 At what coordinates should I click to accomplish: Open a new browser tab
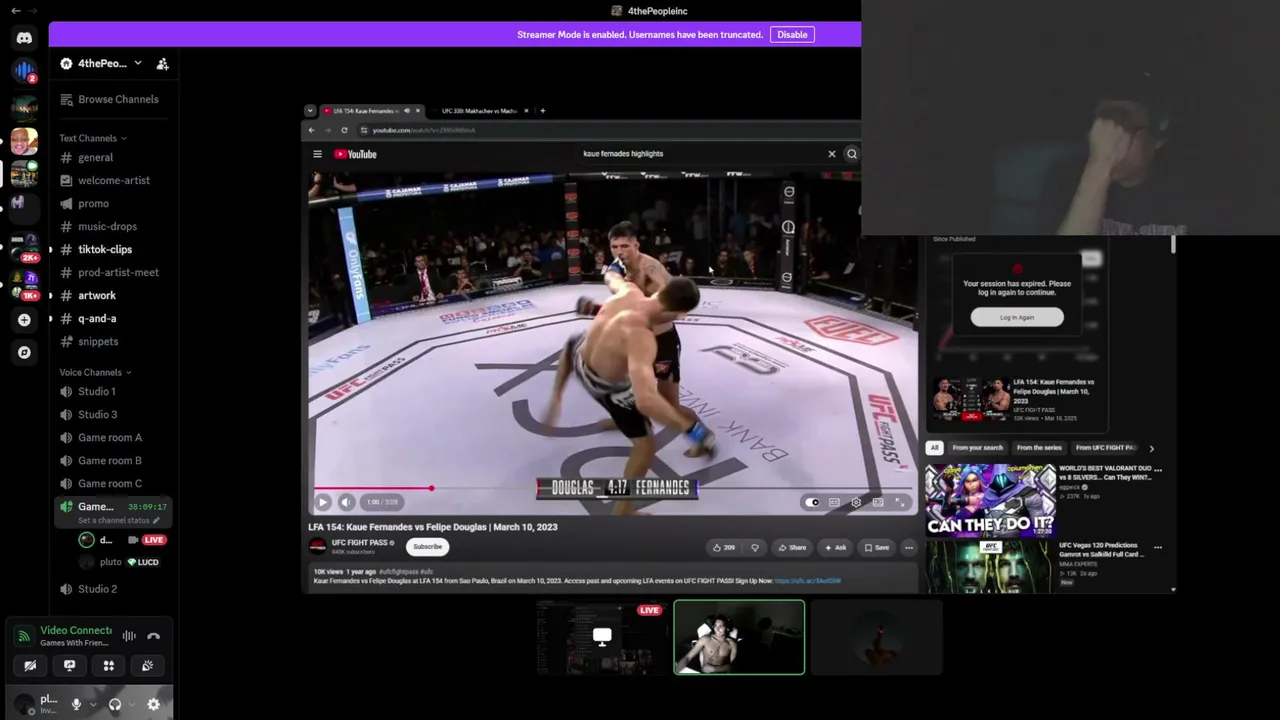pos(542,110)
